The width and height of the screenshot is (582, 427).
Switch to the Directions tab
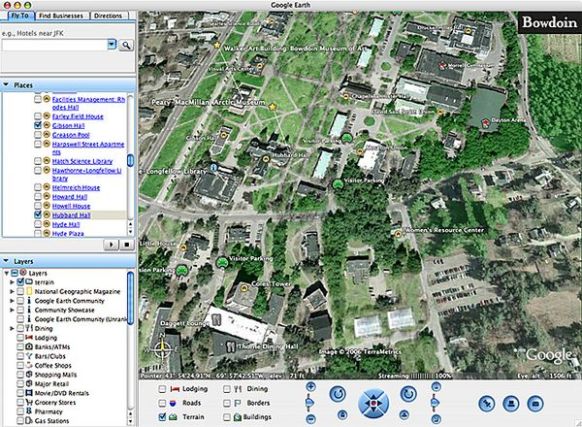108,16
